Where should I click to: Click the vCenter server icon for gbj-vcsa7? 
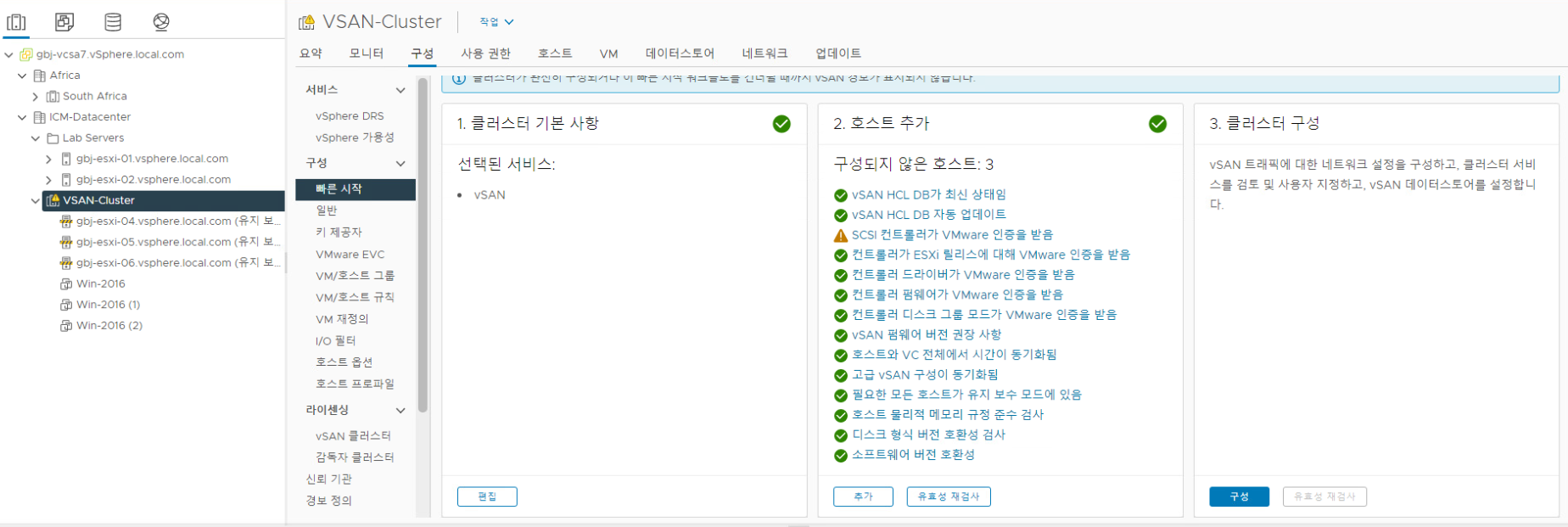[x=26, y=54]
